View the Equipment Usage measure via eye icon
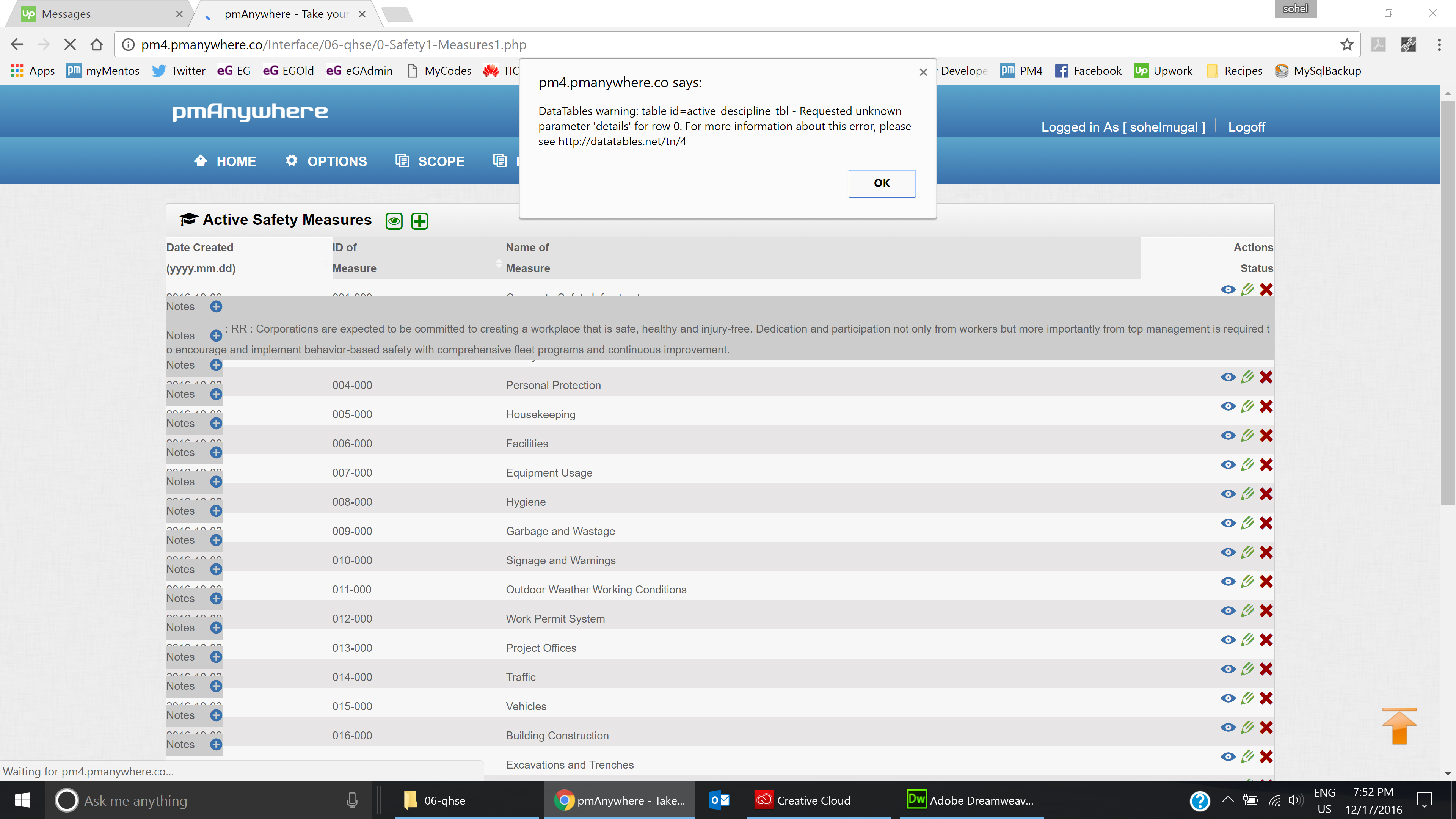Viewport: 1456px width, 819px height. coord(1228,464)
